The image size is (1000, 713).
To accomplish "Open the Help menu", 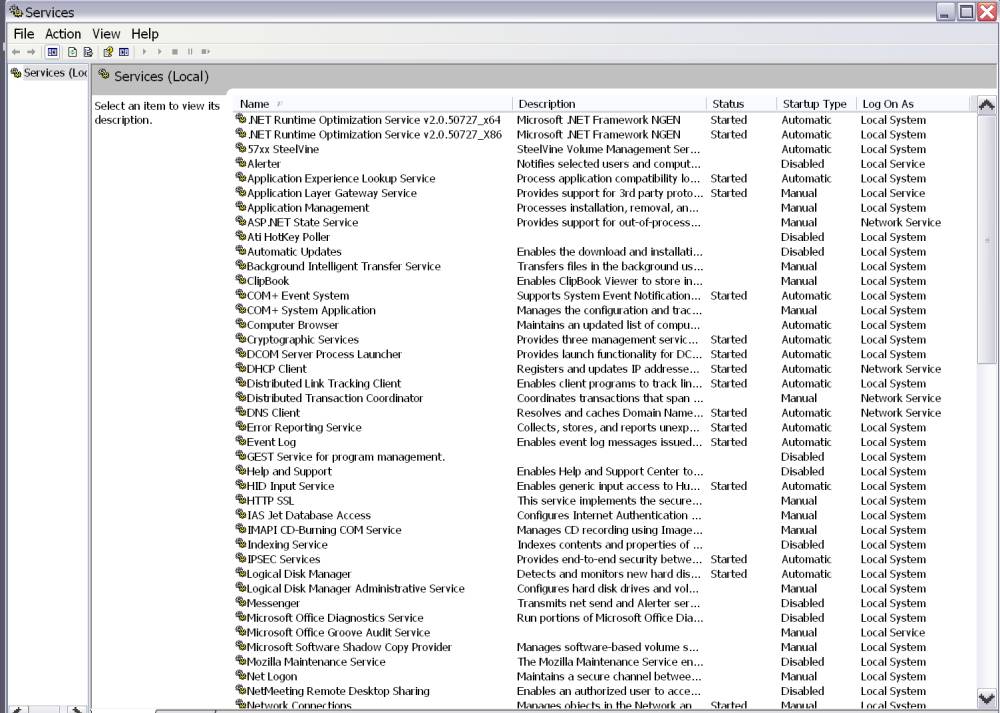I will tap(145, 34).
